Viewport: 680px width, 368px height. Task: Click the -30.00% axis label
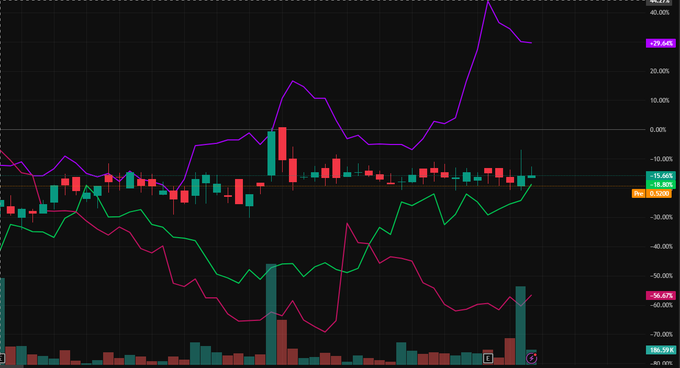pyautogui.click(x=660, y=217)
